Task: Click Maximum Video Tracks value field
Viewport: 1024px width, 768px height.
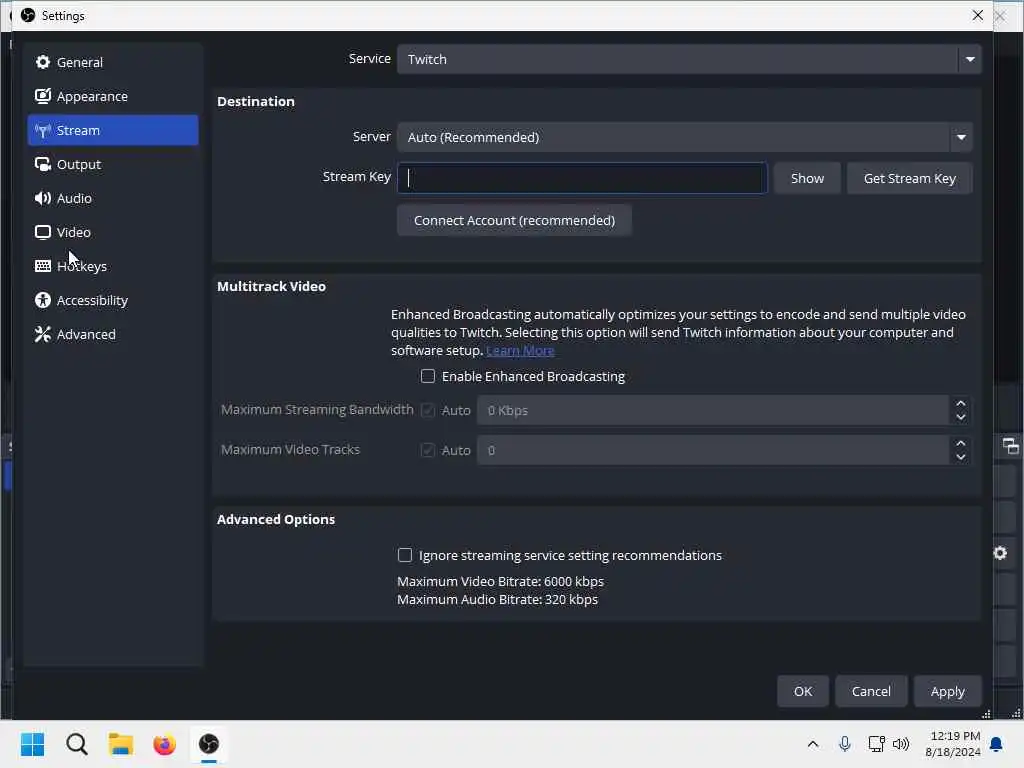Action: [x=712, y=450]
